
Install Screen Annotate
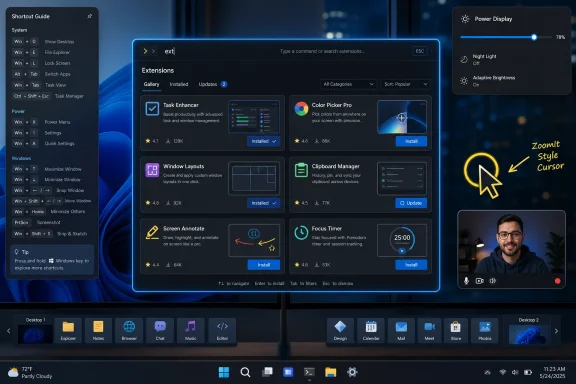click(x=263, y=265)
